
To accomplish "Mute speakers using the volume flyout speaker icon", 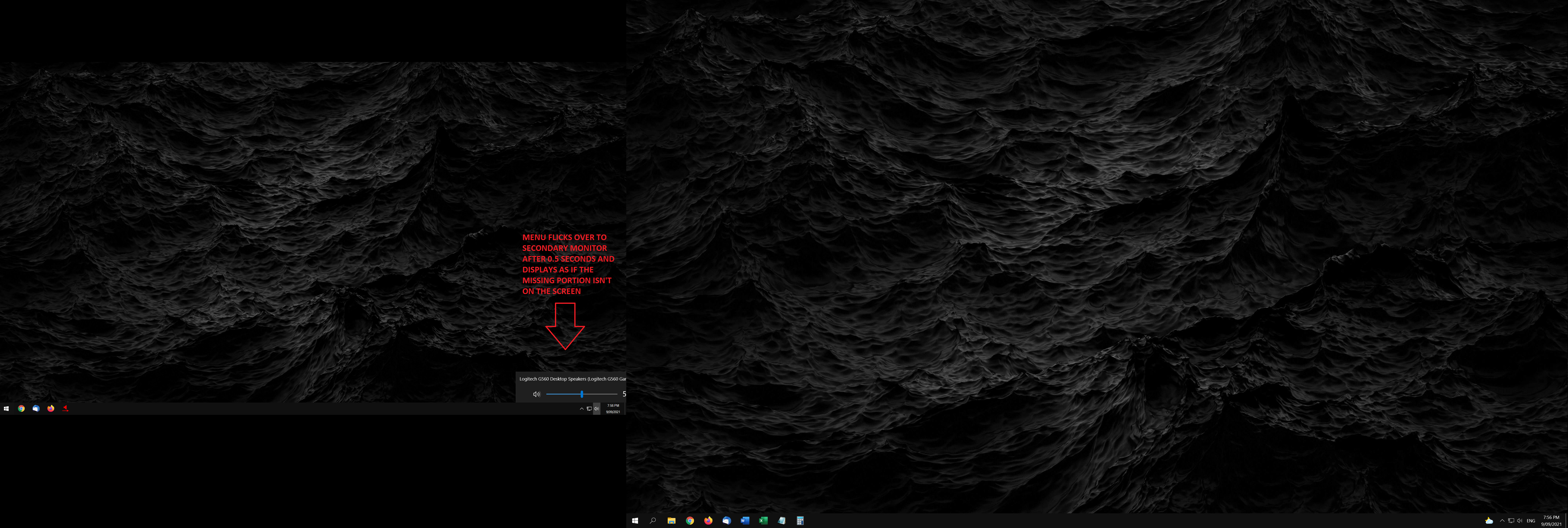I will click(536, 394).
